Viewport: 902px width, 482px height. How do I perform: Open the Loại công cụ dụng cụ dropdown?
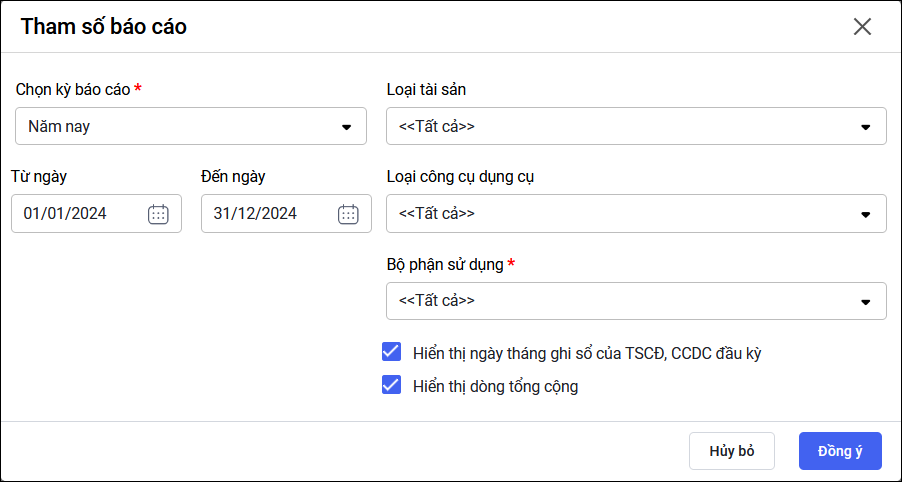pyautogui.click(x=620, y=214)
